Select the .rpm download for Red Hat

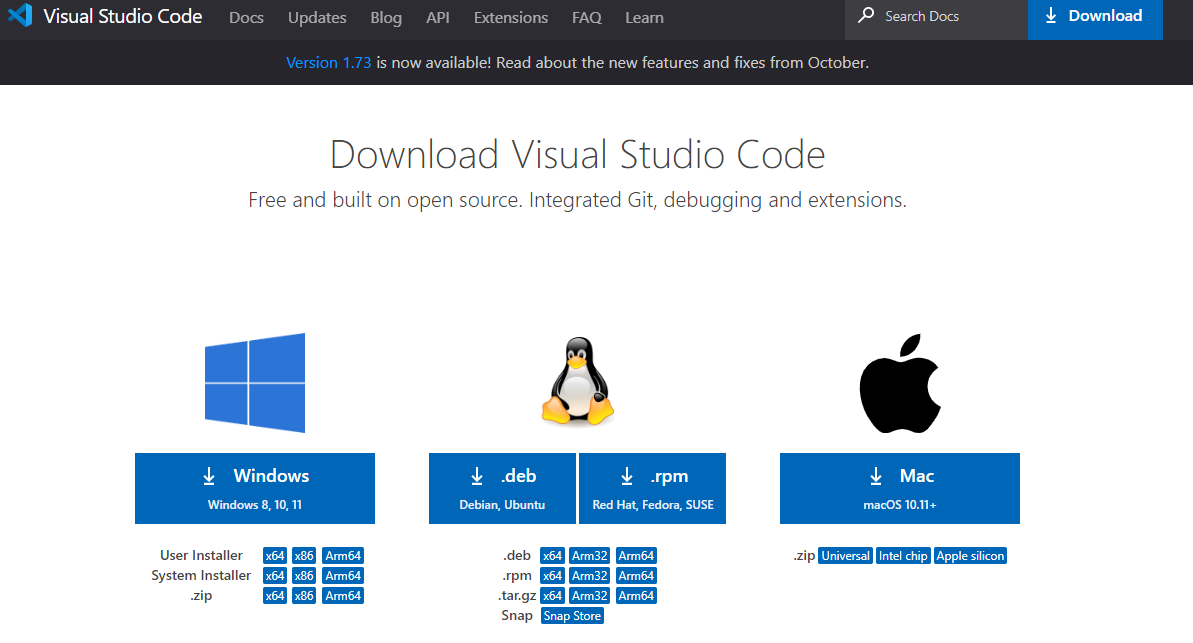652,488
